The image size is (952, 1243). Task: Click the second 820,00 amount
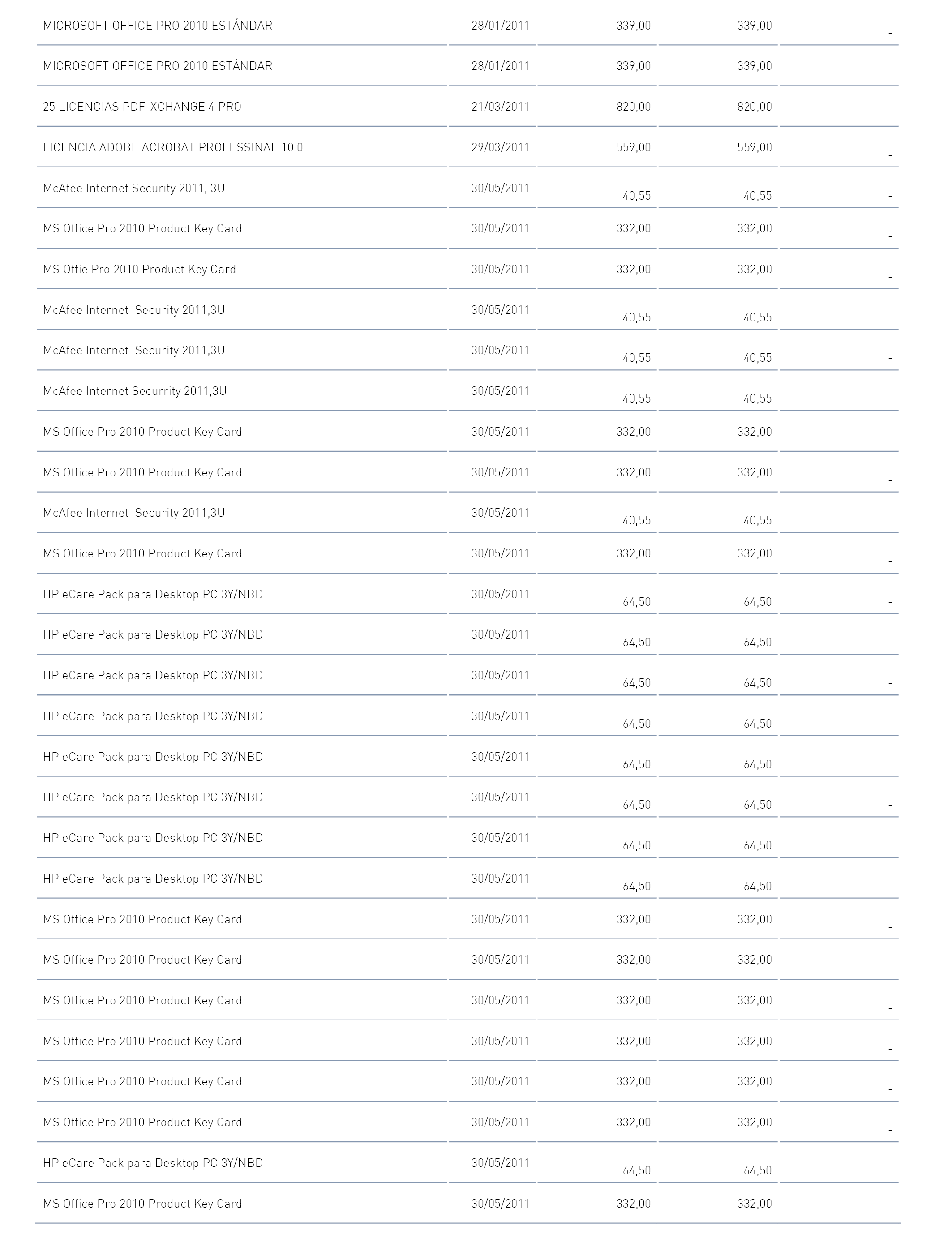[754, 107]
